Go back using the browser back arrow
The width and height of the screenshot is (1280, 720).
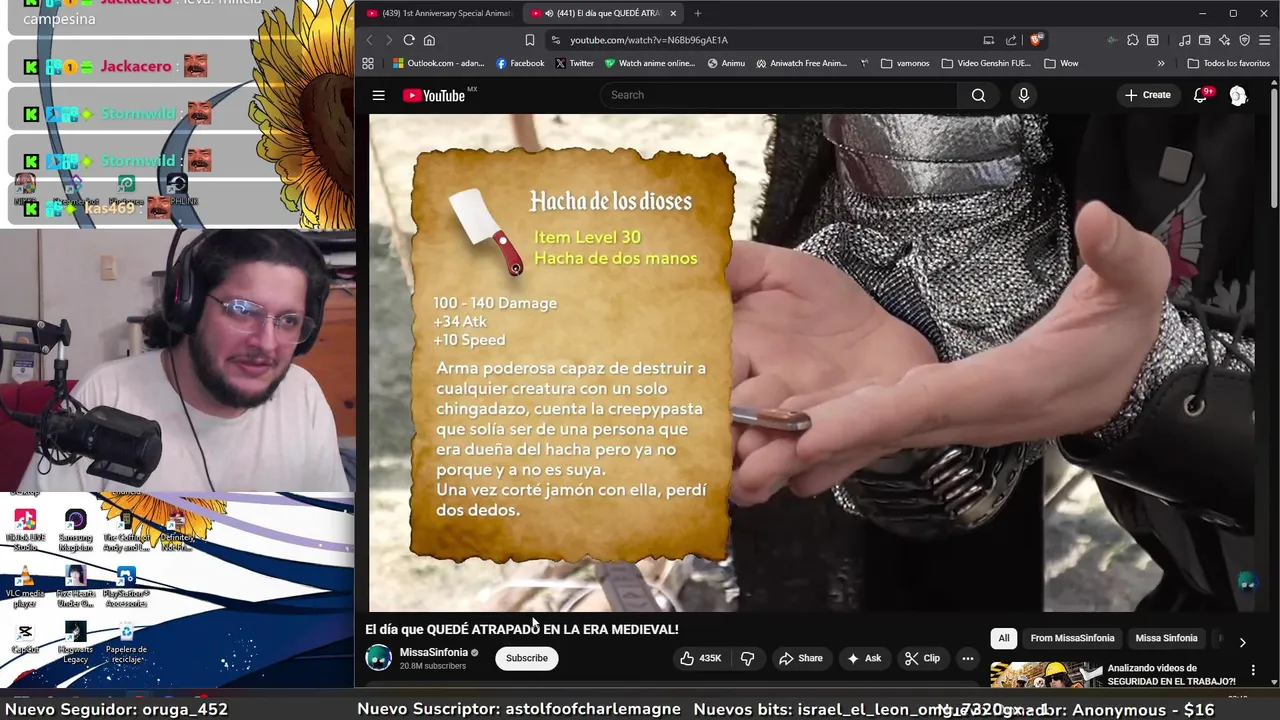[369, 40]
